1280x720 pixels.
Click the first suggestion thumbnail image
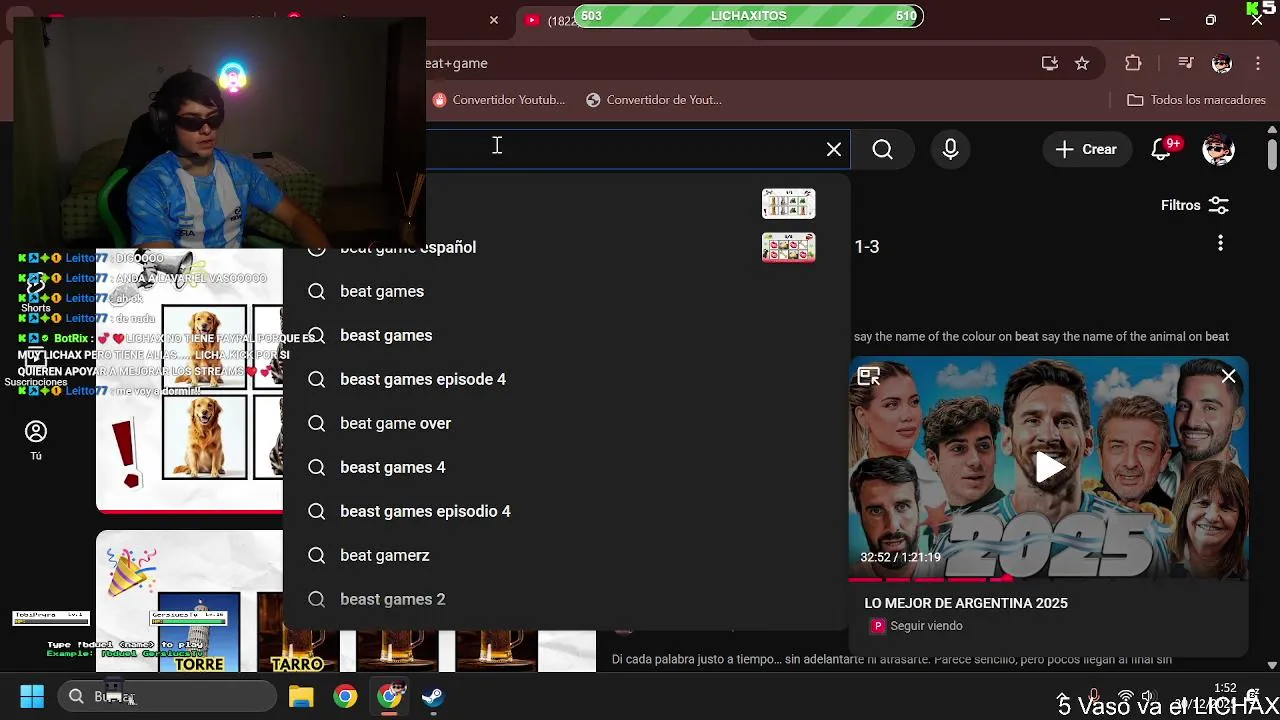point(789,203)
